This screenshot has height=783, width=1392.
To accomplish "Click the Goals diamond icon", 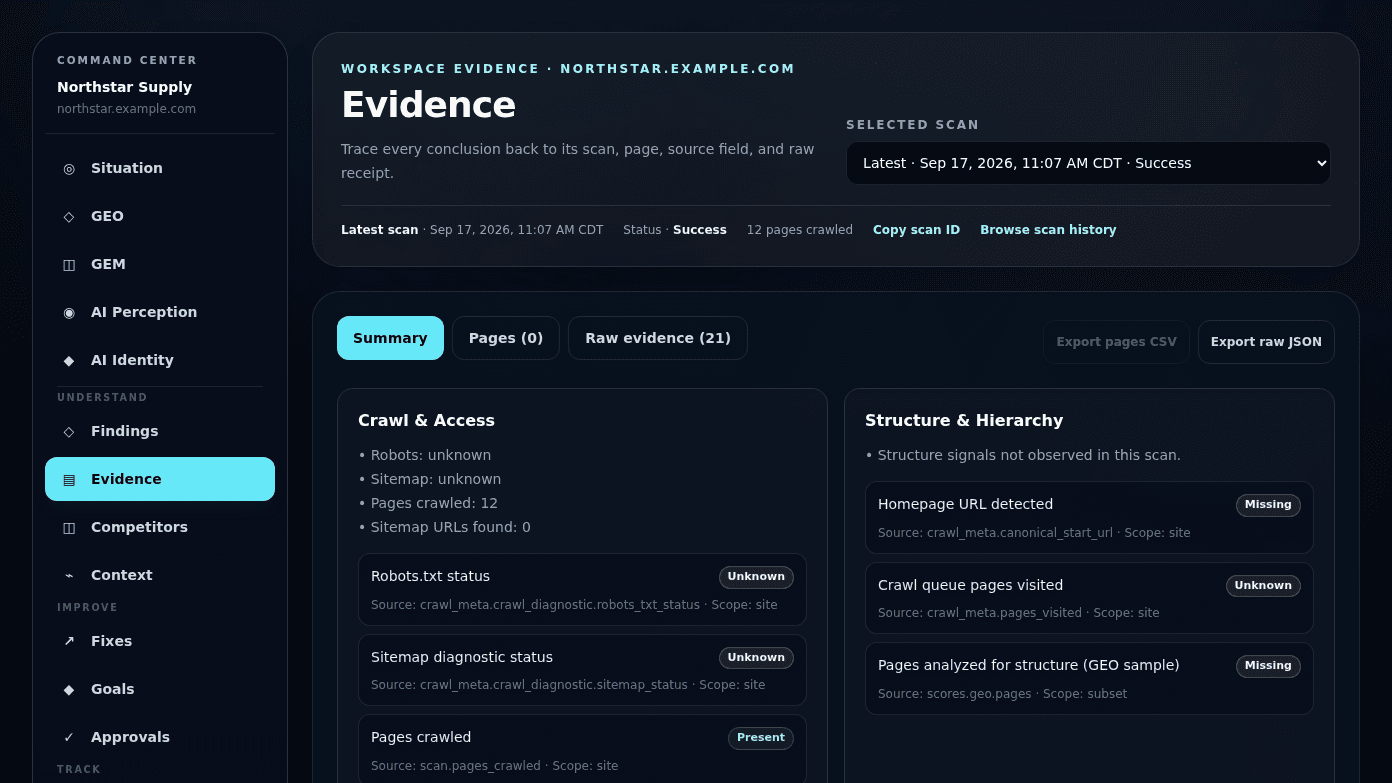I will click(69, 690).
